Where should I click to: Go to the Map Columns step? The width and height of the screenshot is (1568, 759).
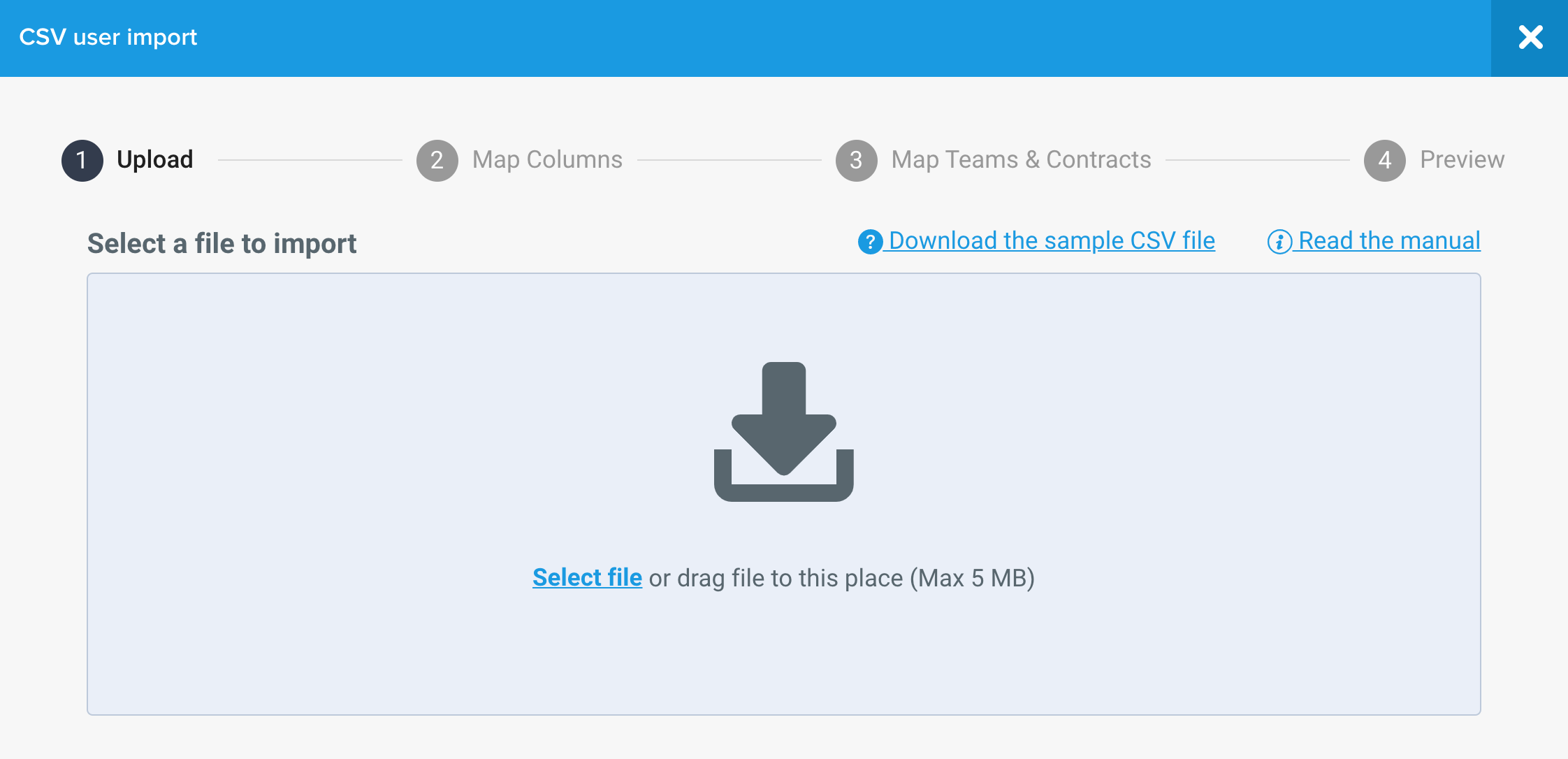point(547,159)
